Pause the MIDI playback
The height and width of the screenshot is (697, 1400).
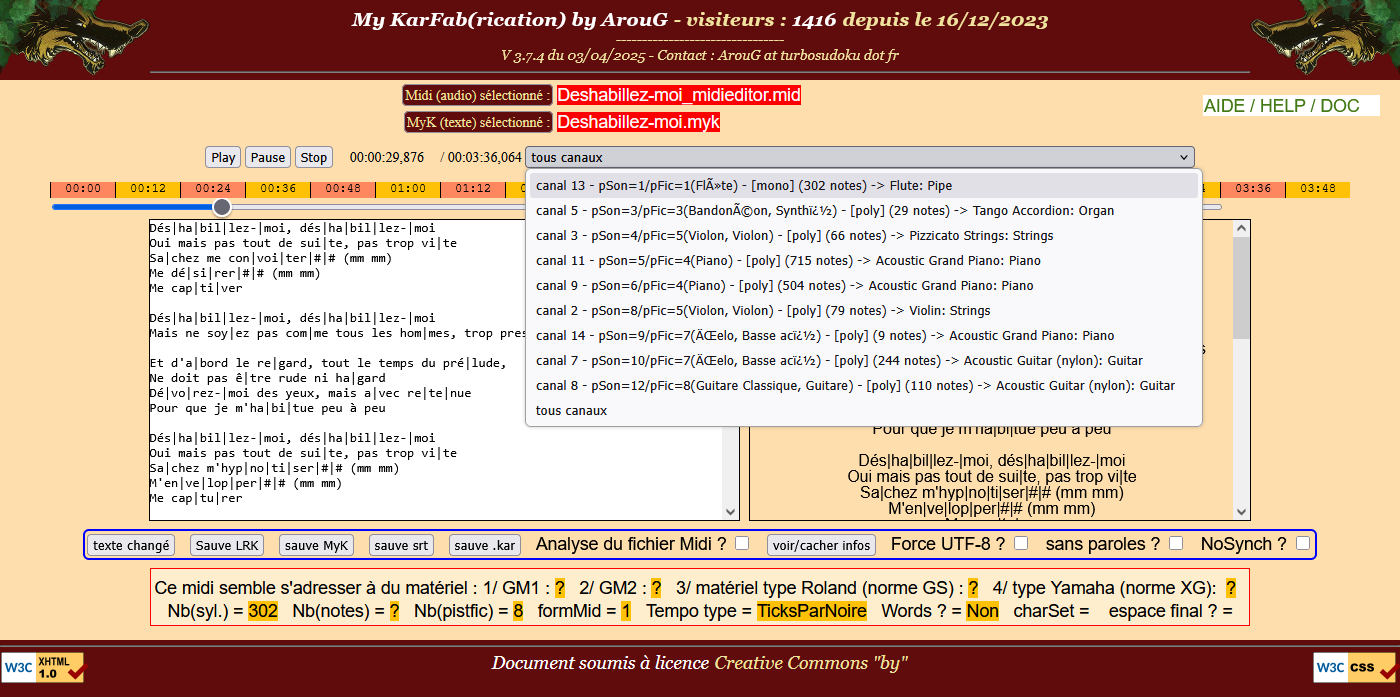coord(268,157)
